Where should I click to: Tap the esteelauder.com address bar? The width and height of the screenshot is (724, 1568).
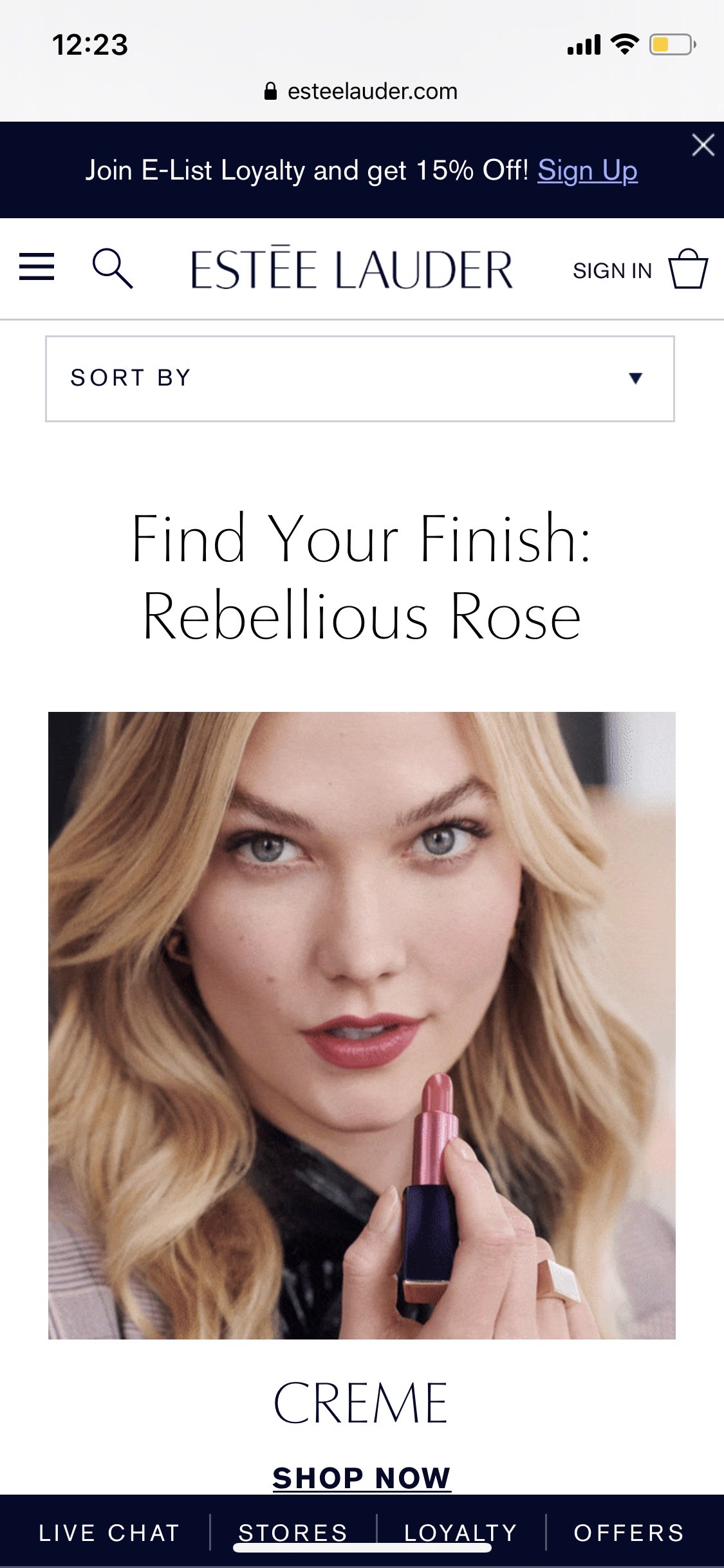(x=362, y=91)
